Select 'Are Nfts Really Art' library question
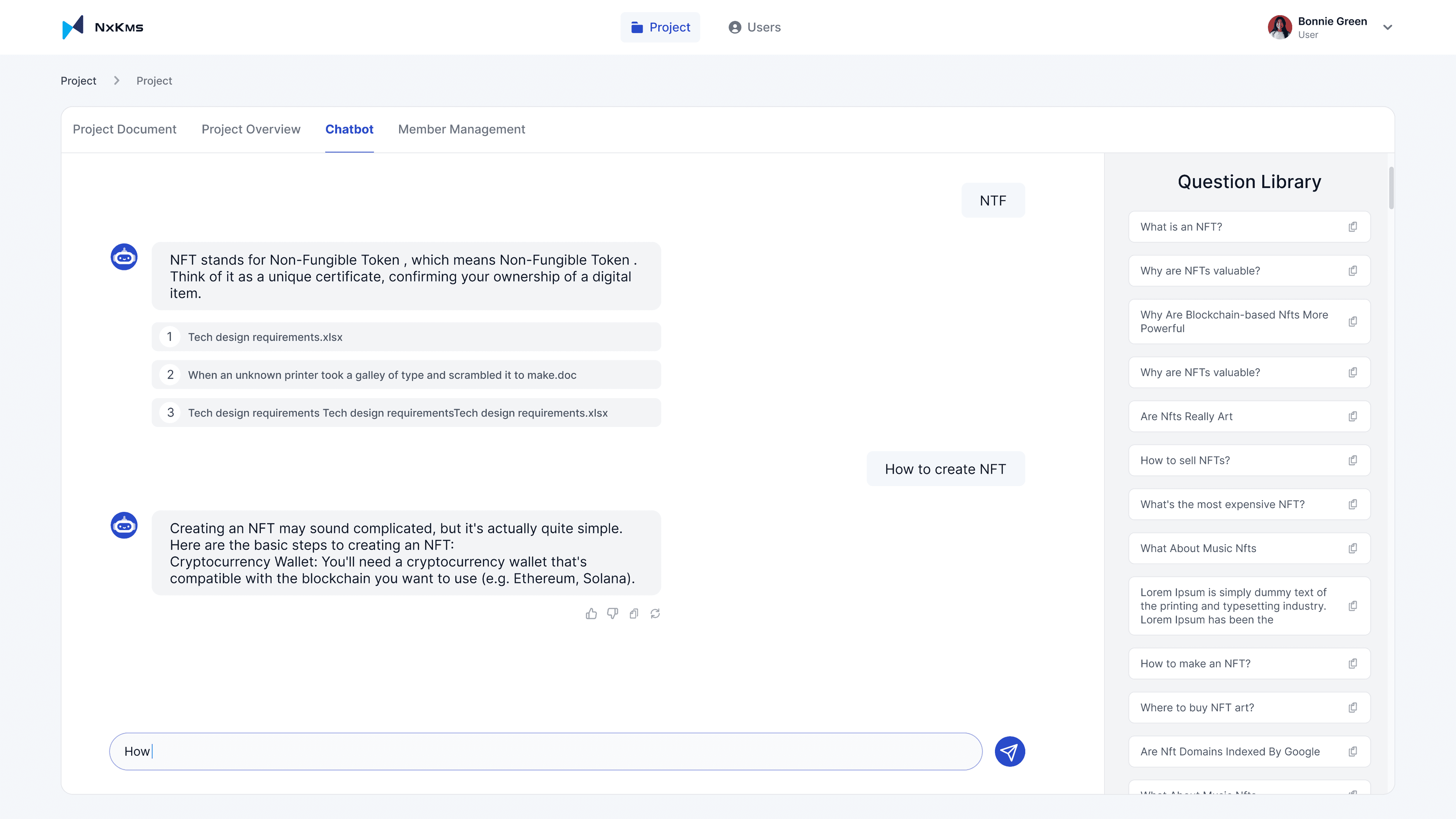 (1250, 417)
